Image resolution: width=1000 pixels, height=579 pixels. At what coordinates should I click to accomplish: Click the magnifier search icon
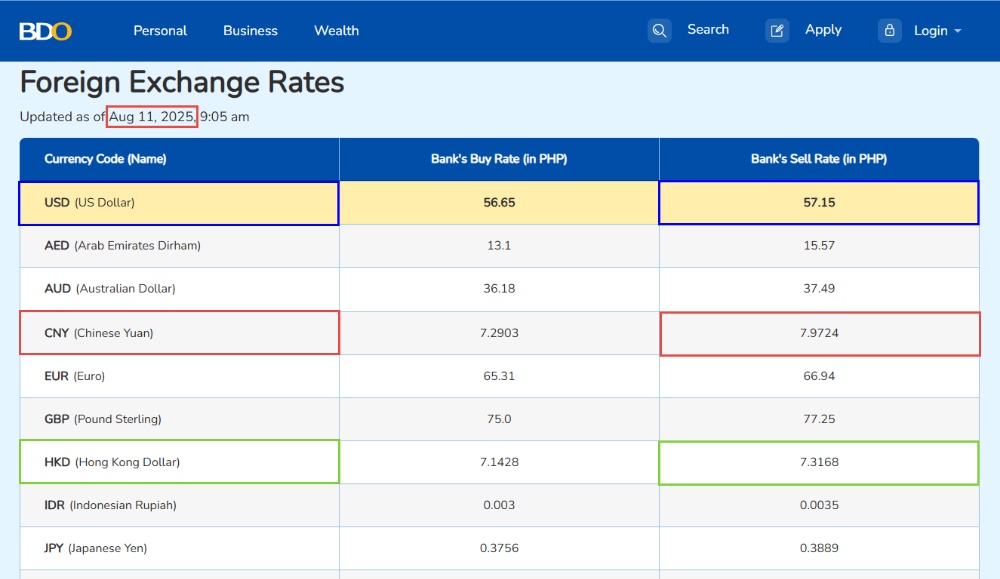659,31
